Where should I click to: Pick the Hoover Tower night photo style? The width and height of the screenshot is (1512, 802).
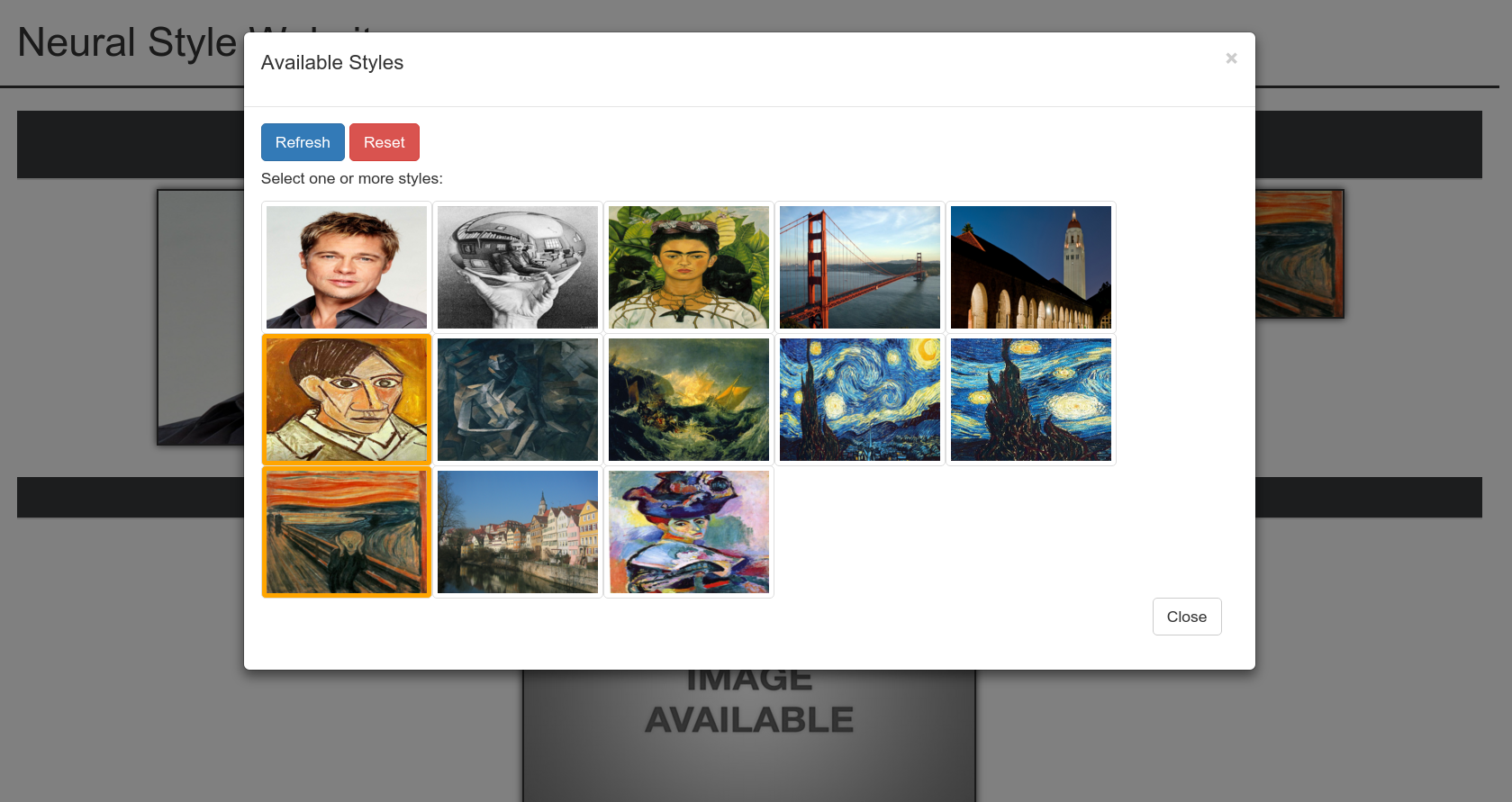1031,267
